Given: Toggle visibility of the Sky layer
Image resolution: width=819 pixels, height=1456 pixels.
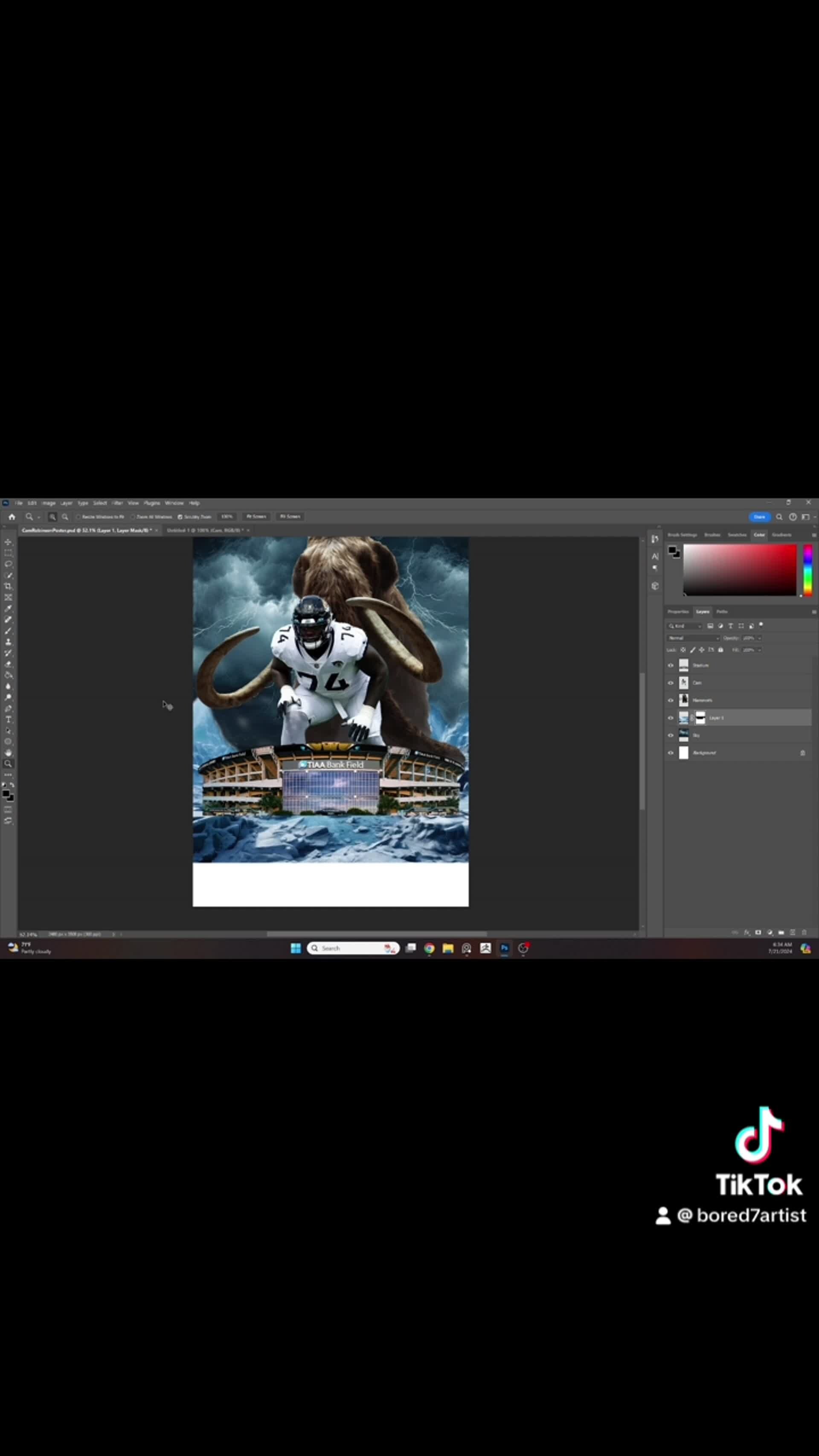Looking at the screenshot, I should (671, 735).
